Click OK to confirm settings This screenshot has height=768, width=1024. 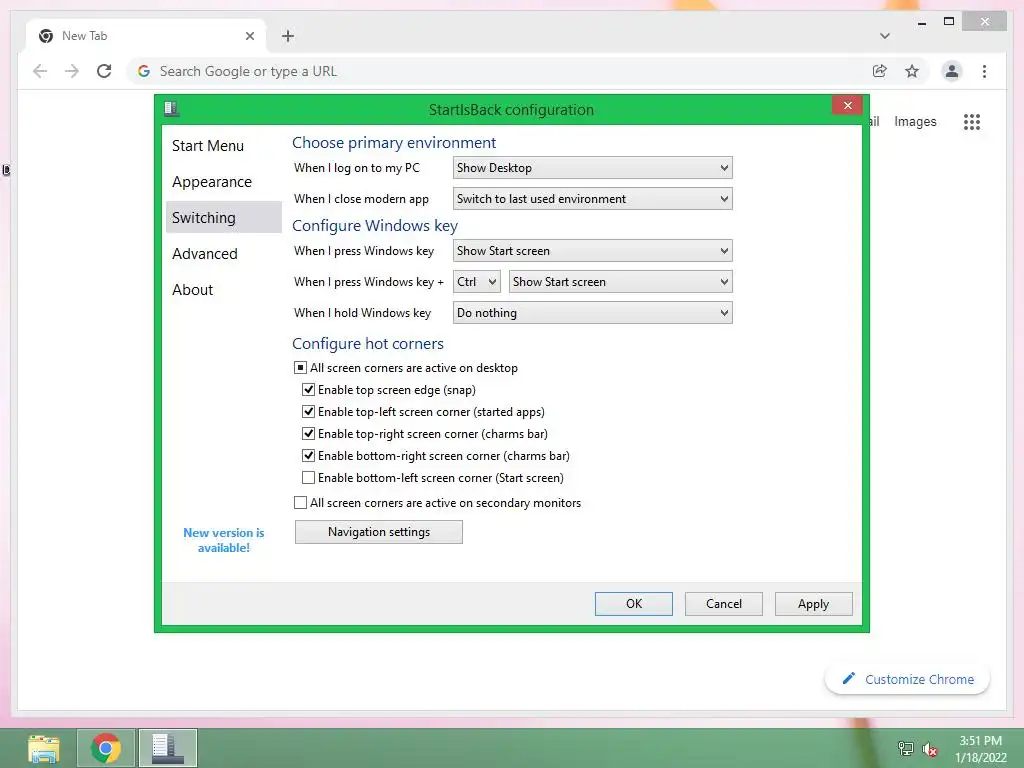click(x=633, y=604)
